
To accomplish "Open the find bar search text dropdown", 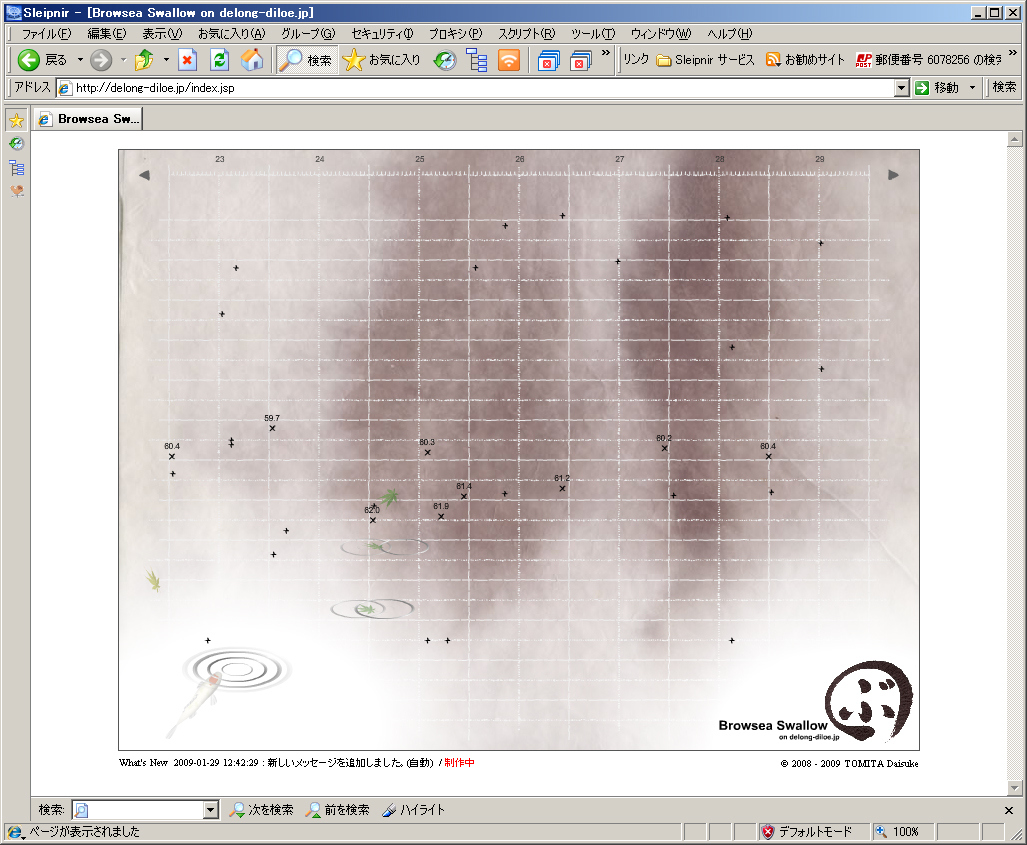I will tap(210, 810).
